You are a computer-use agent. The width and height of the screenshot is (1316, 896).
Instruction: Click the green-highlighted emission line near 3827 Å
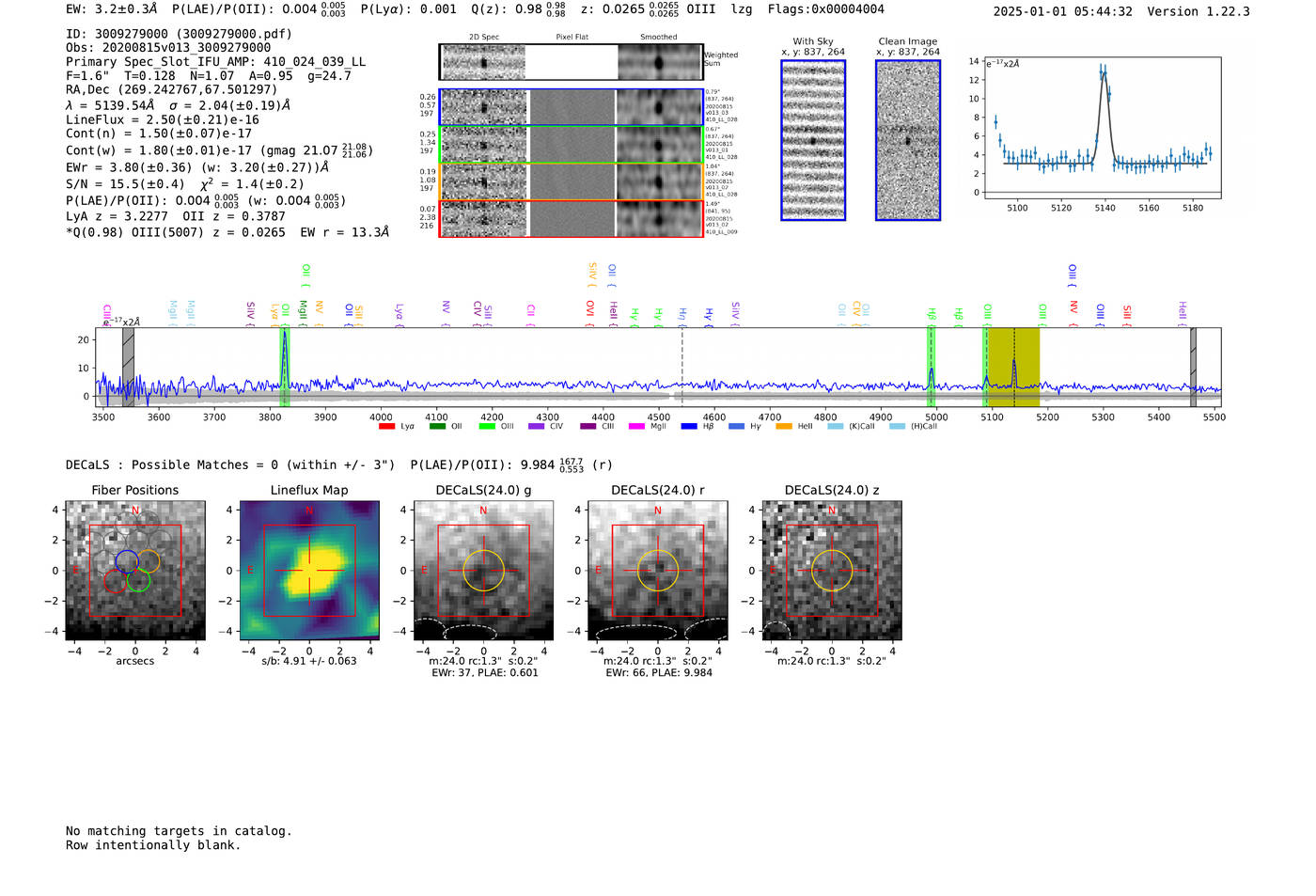(284, 367)
